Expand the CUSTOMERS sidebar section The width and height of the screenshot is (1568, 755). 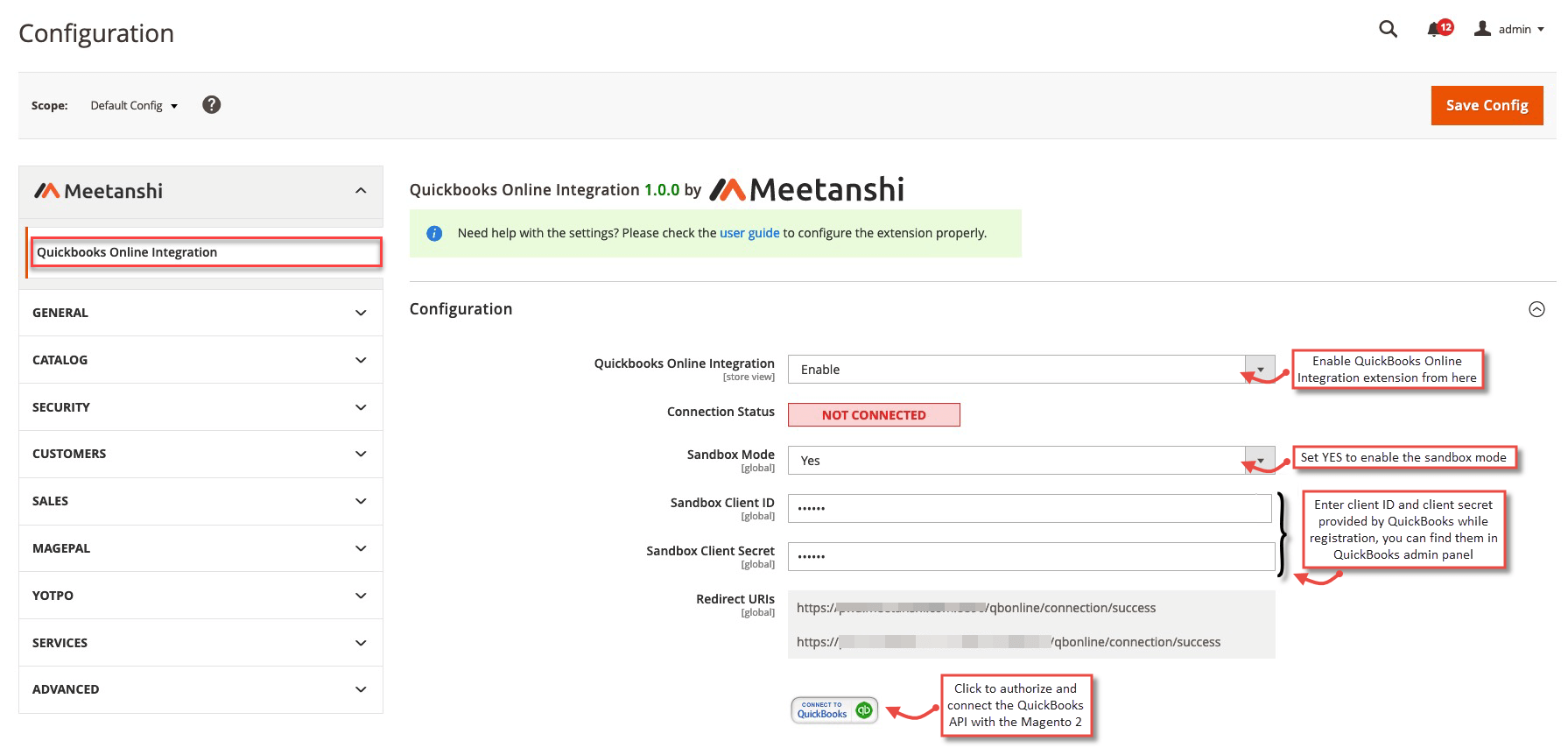pos(200,454)
